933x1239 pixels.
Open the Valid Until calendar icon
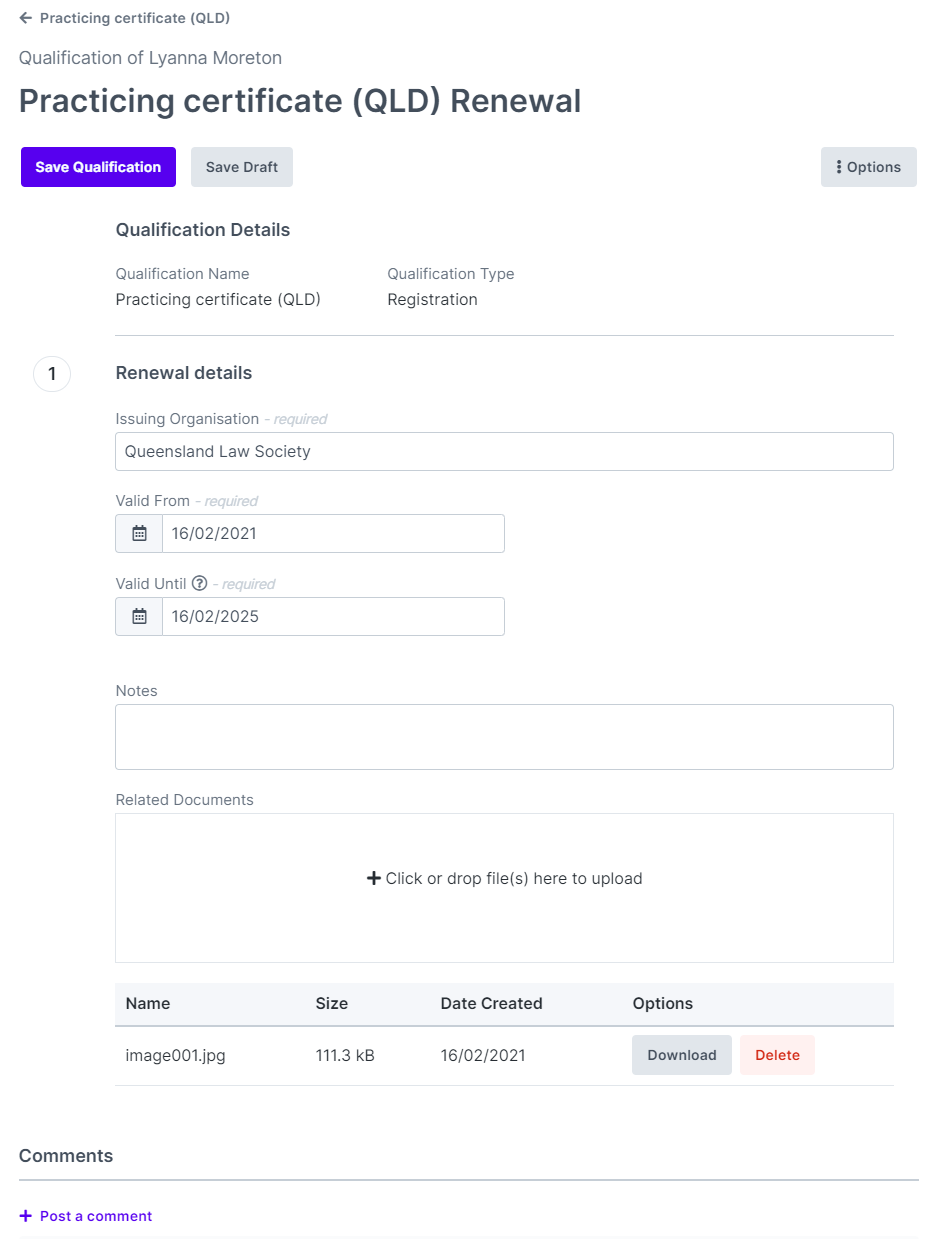tap(139, 616)
